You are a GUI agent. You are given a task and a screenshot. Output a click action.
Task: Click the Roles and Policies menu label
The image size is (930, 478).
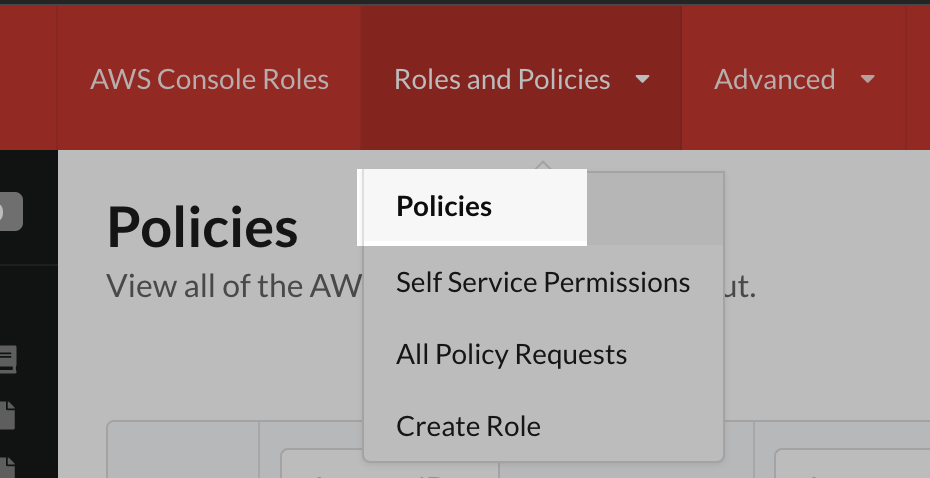pos(502,79)
